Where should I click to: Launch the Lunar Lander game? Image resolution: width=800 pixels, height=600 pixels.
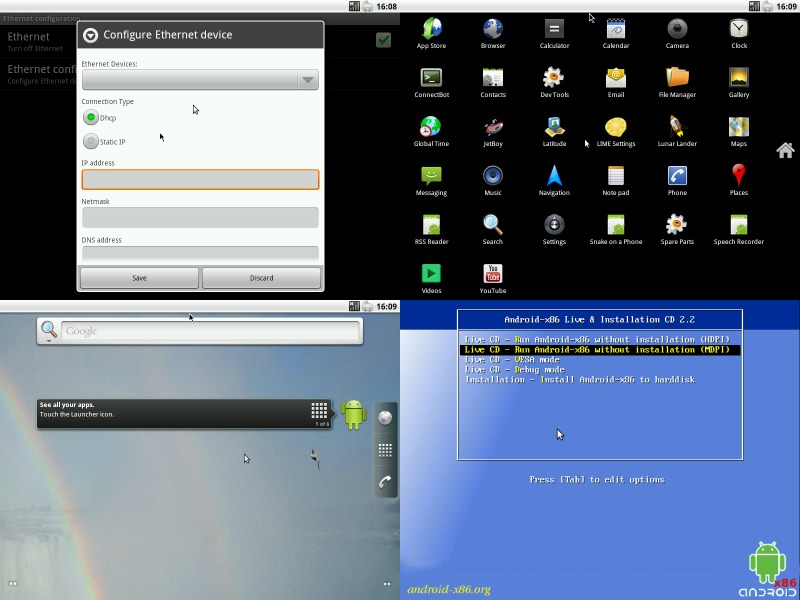(677, 131)
